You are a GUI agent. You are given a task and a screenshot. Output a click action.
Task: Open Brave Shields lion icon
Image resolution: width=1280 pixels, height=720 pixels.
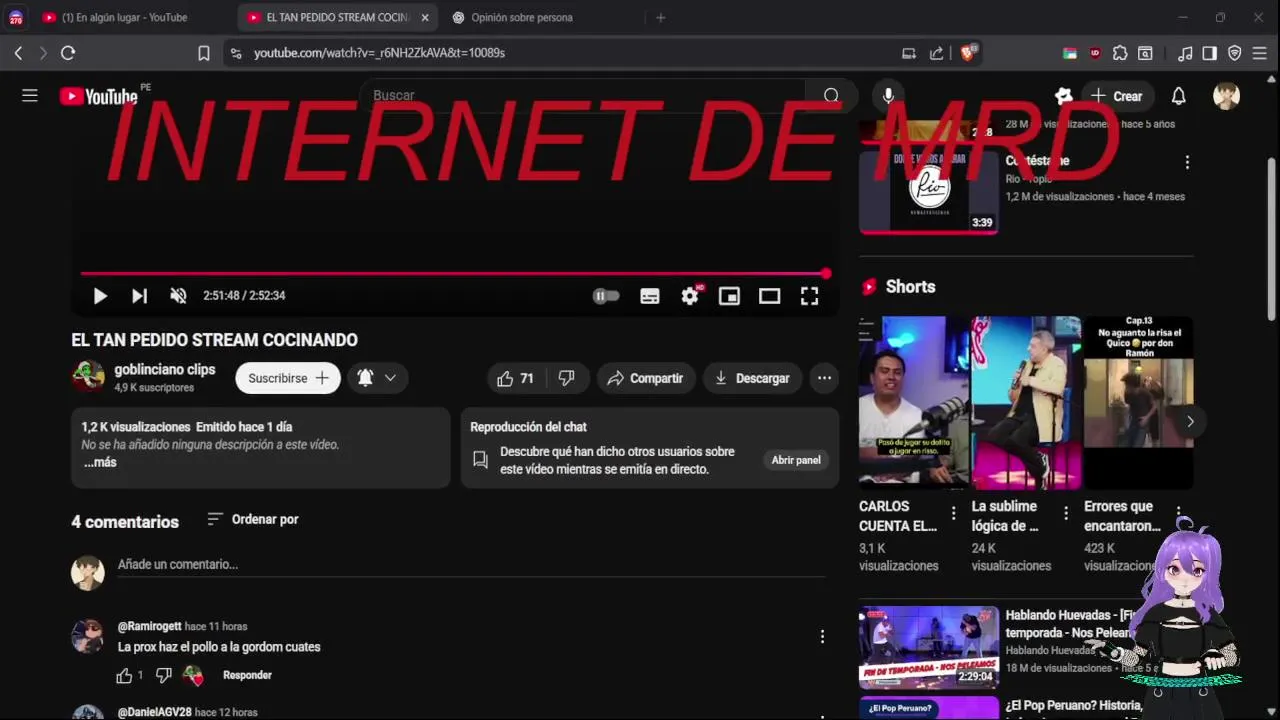click(968, 53)
